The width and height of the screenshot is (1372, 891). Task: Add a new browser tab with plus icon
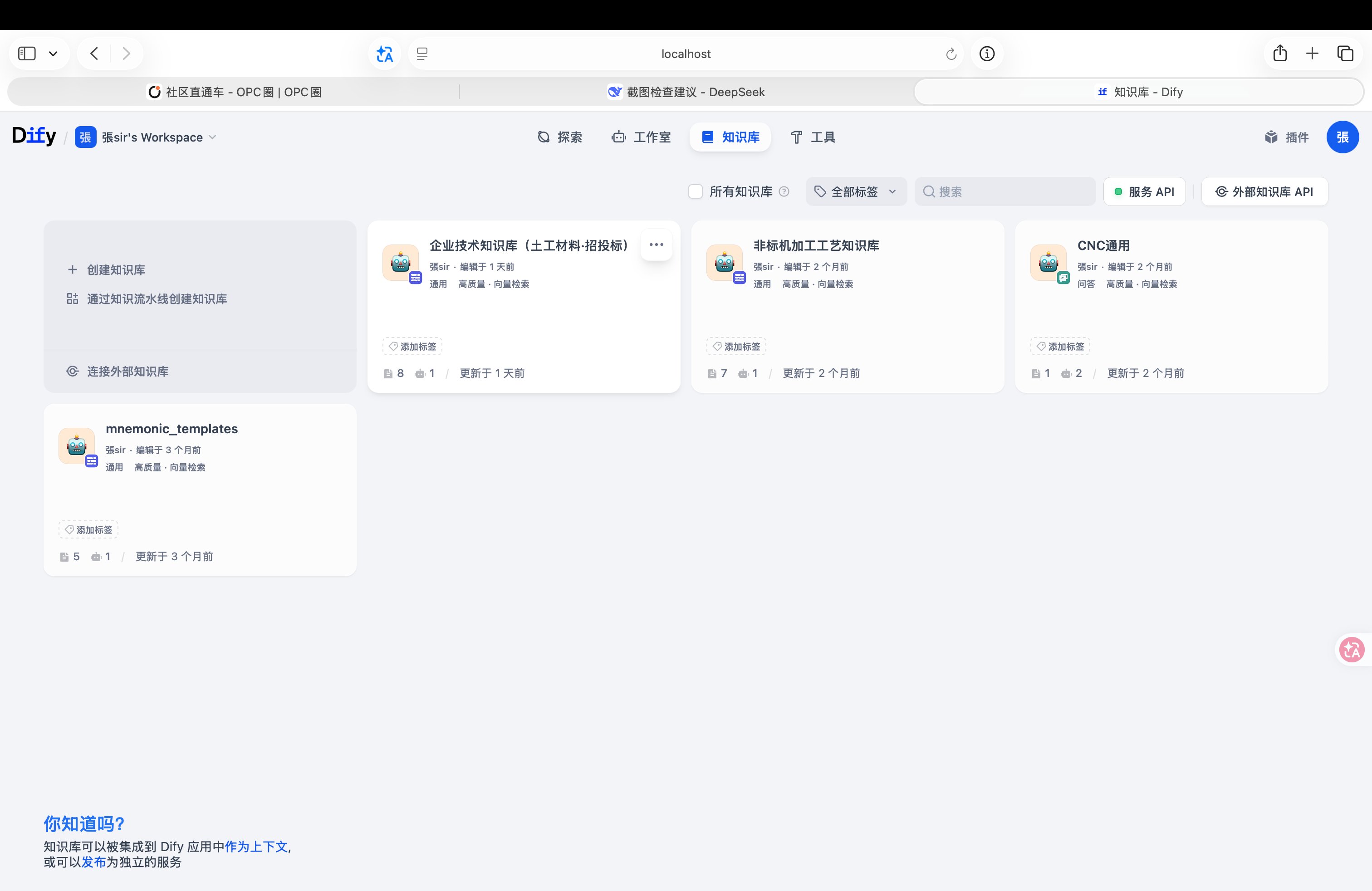[x=1312, y=54]
